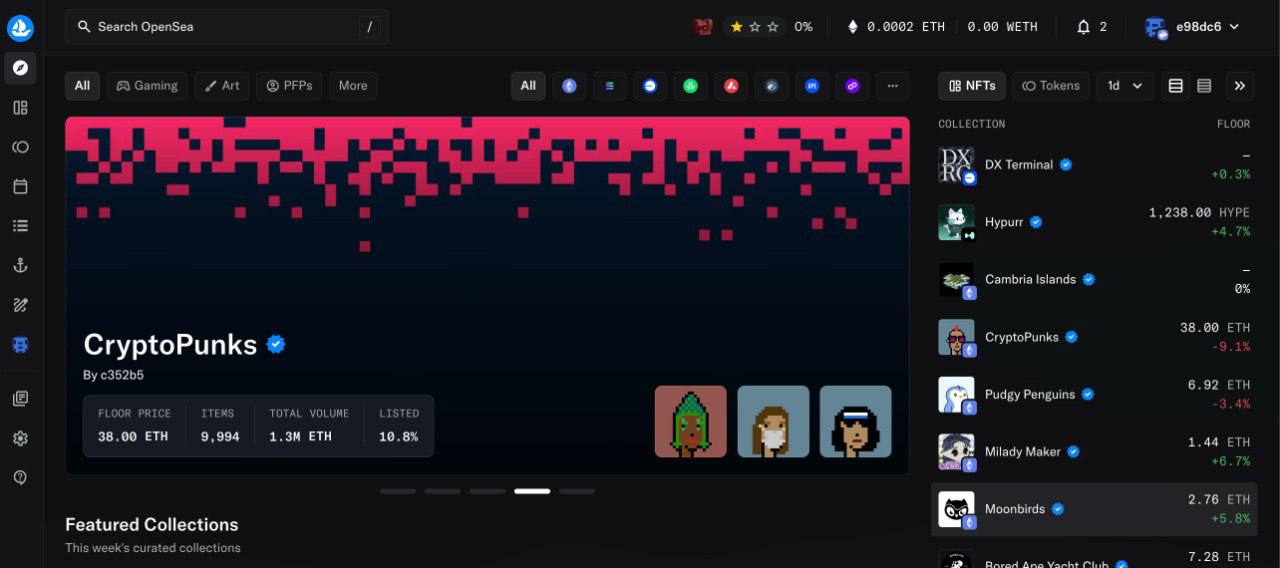Switch to the dense list view icon
The image size is (1280, 568).
[1204, 86]
